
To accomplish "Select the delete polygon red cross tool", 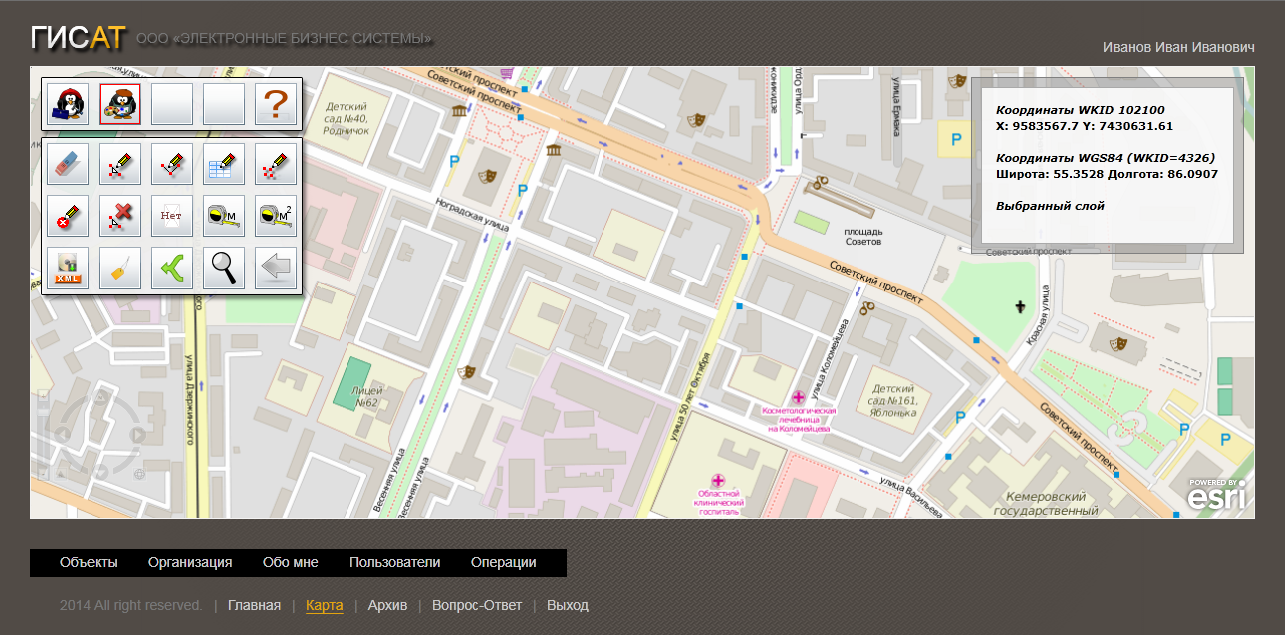I will pyautogui.click(x=120, y=216).
